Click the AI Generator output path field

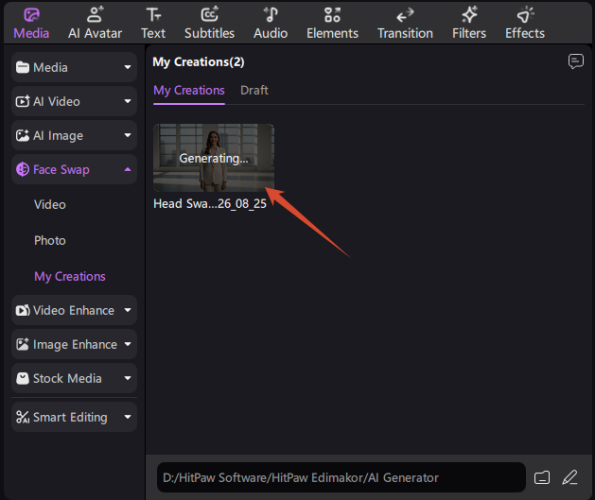click(x=341, y=477)
